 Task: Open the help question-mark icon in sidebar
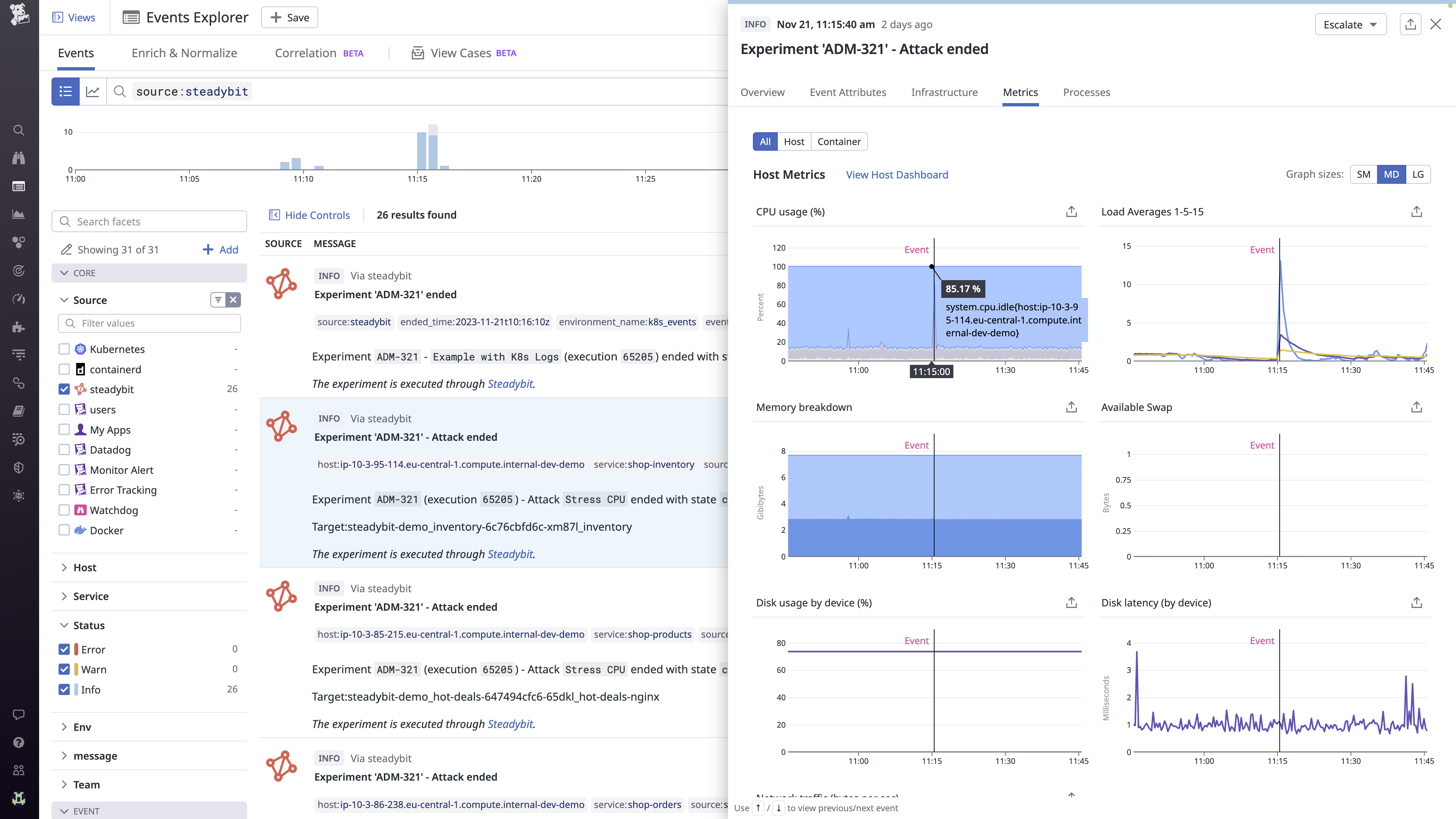[18, 742]
